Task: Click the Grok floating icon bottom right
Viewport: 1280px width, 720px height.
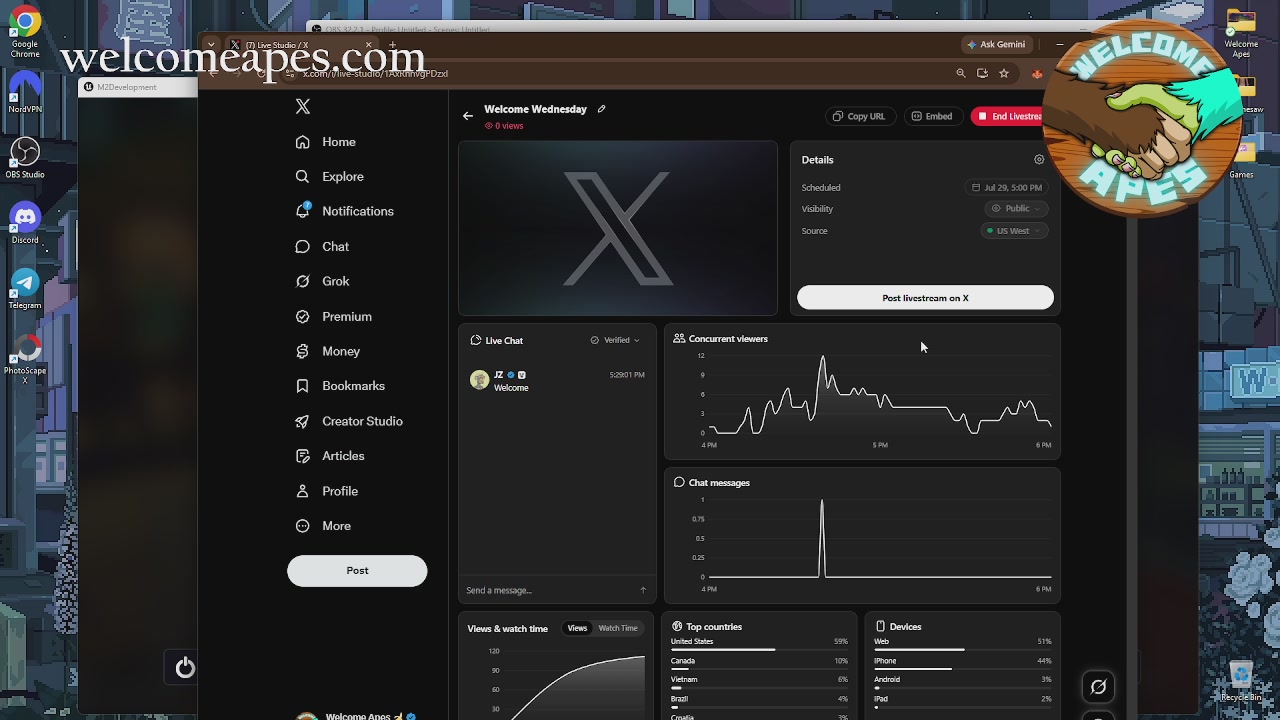Action: 1098,687
